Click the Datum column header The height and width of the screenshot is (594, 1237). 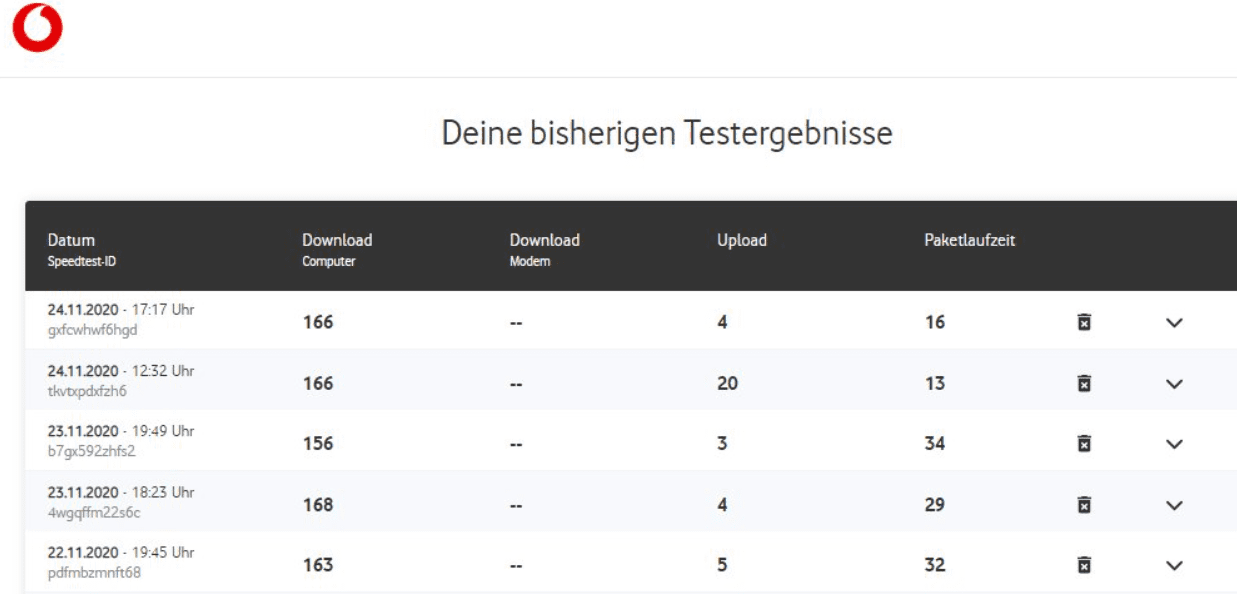72,240
